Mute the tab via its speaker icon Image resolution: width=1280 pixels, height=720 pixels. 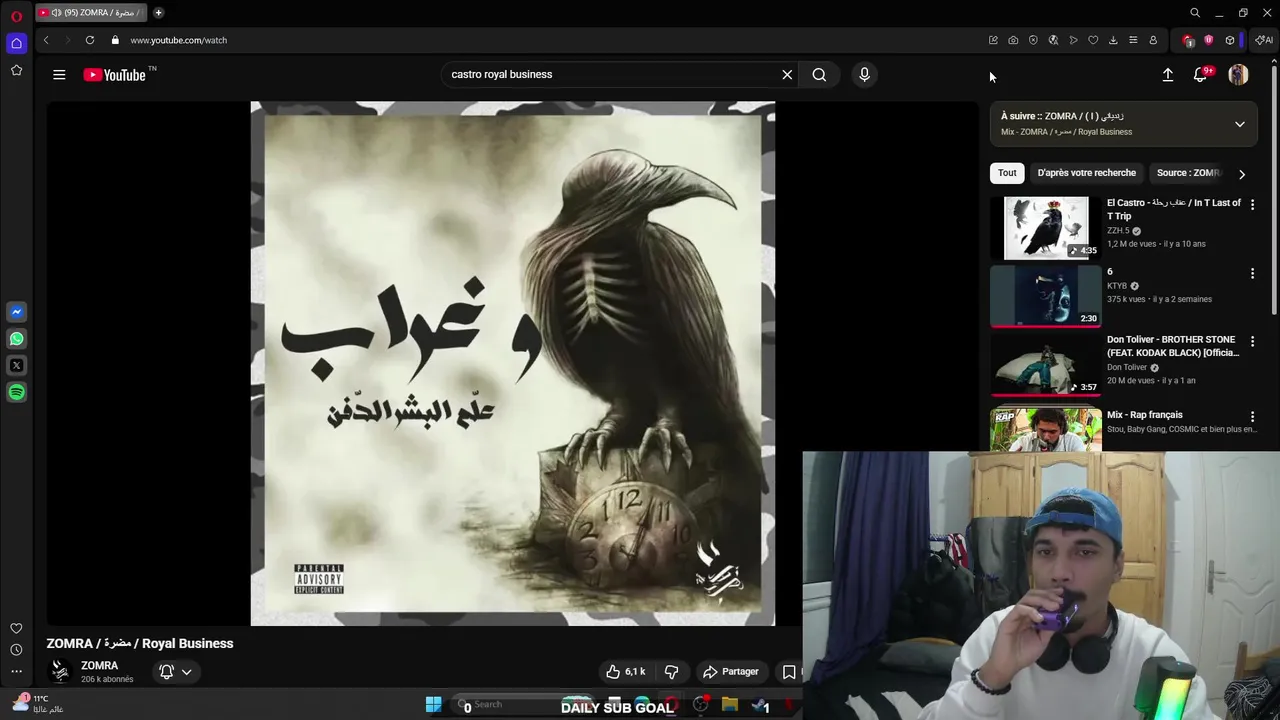point(56,13)
